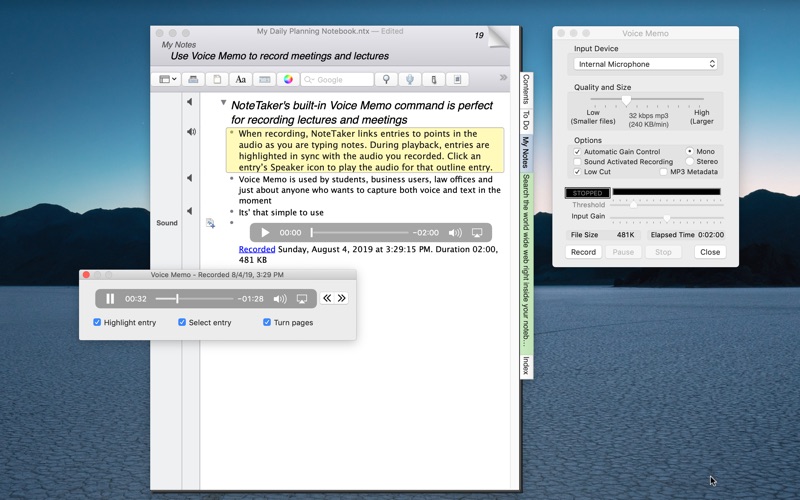The image size is (800, 500).
Task: Click the embedded audio player progress bar
Action: [360, 233]
